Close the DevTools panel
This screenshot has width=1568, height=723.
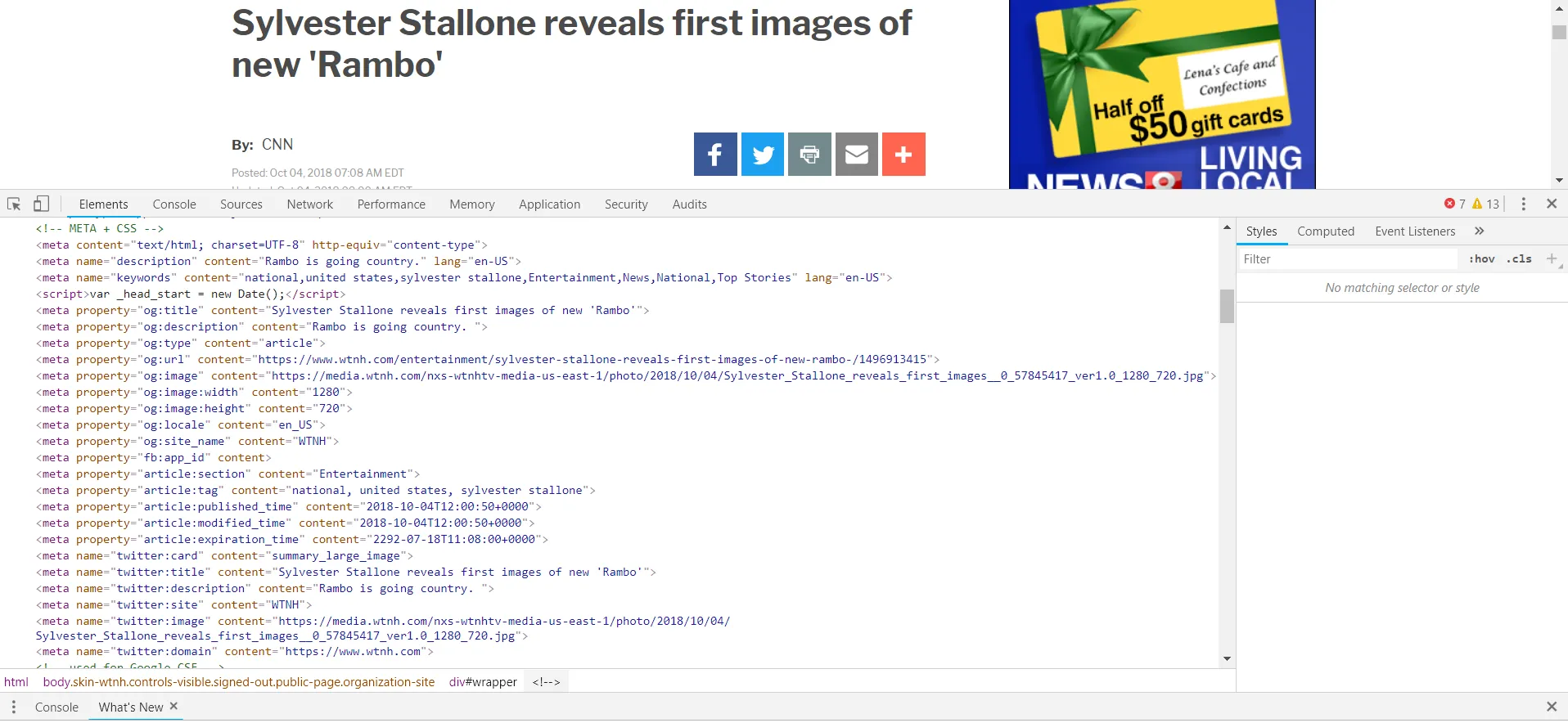pos(1552,204)
